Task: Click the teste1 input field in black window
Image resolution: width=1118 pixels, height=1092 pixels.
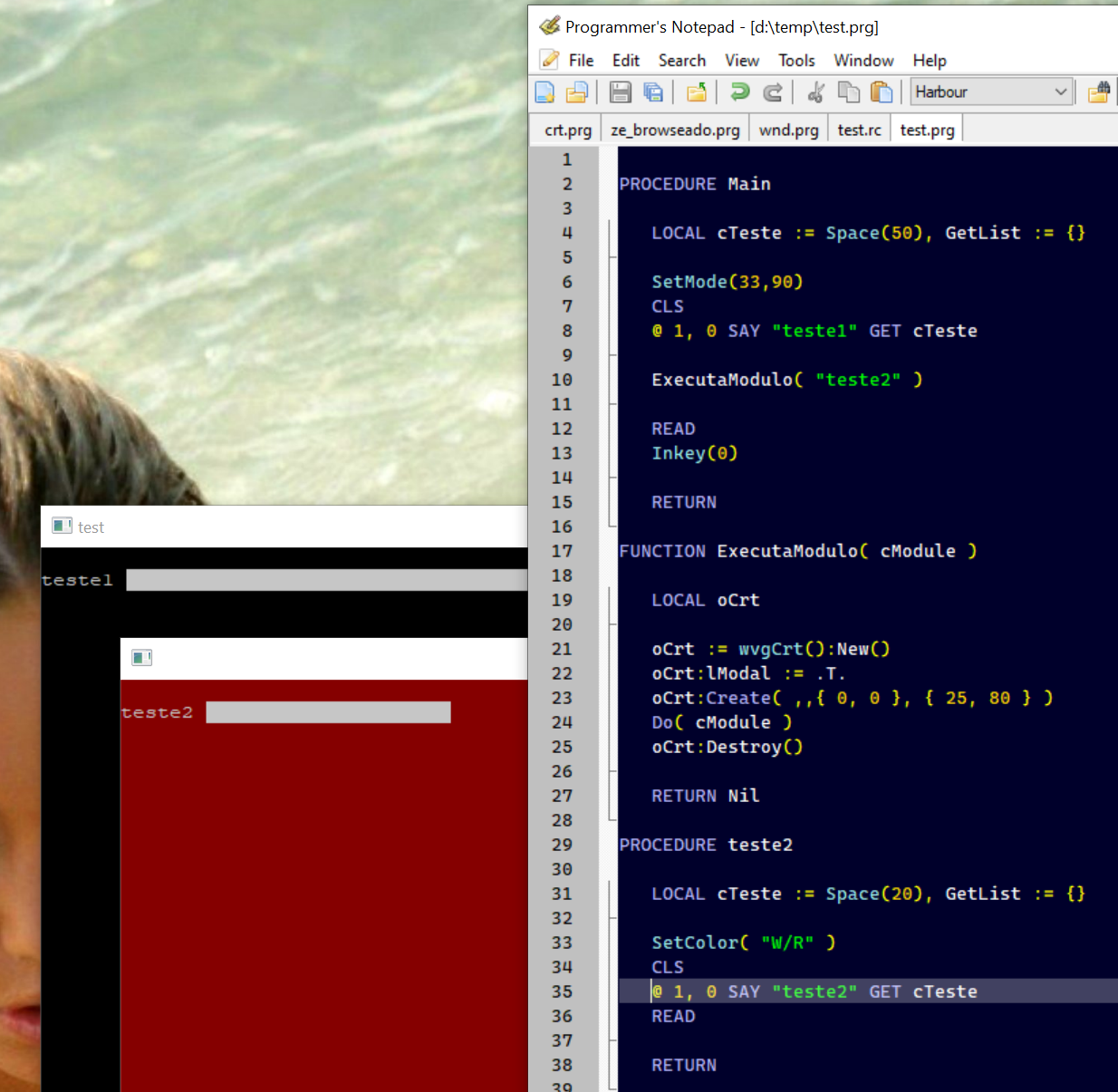Action: tap(326, 580)
